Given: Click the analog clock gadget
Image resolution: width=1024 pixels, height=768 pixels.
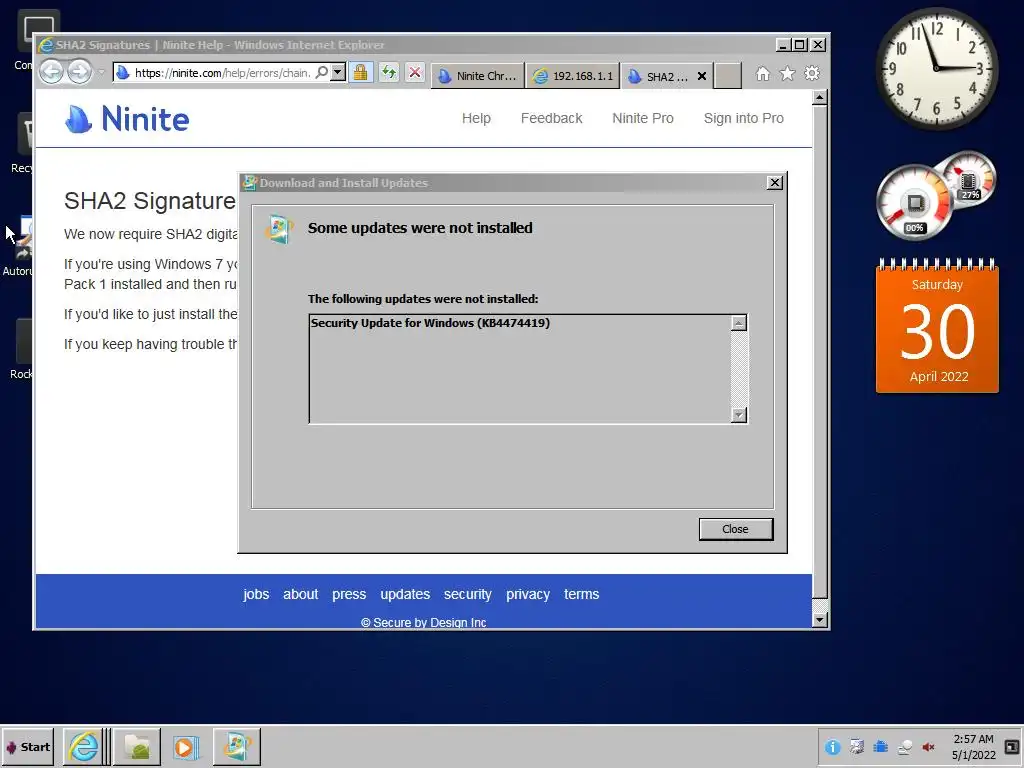Looking at the screenshot, I should coord(937,68).
